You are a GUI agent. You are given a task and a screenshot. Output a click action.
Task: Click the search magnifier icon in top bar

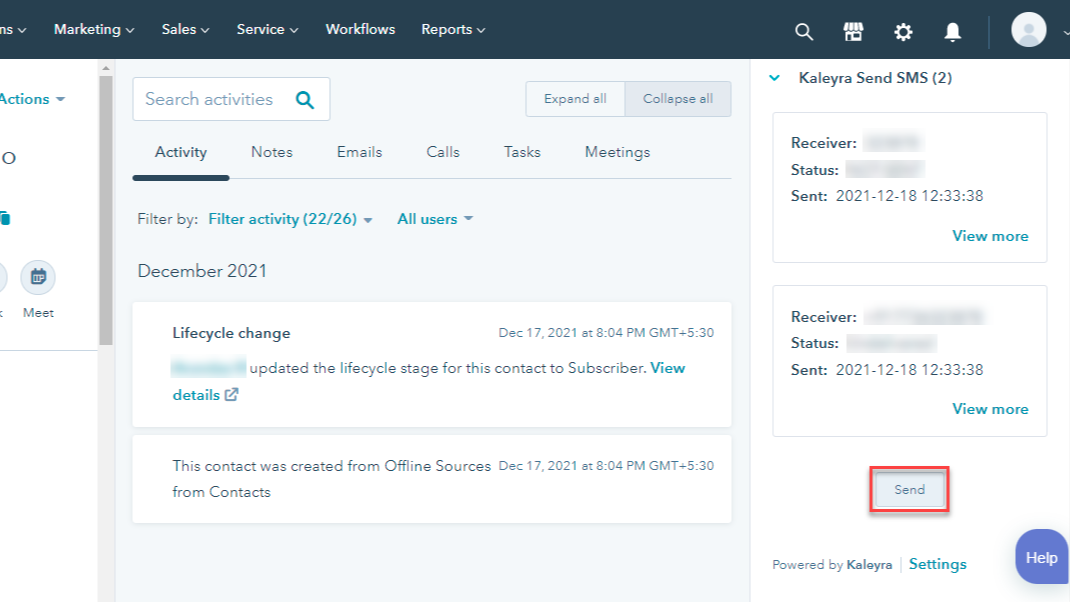(804, 31)
